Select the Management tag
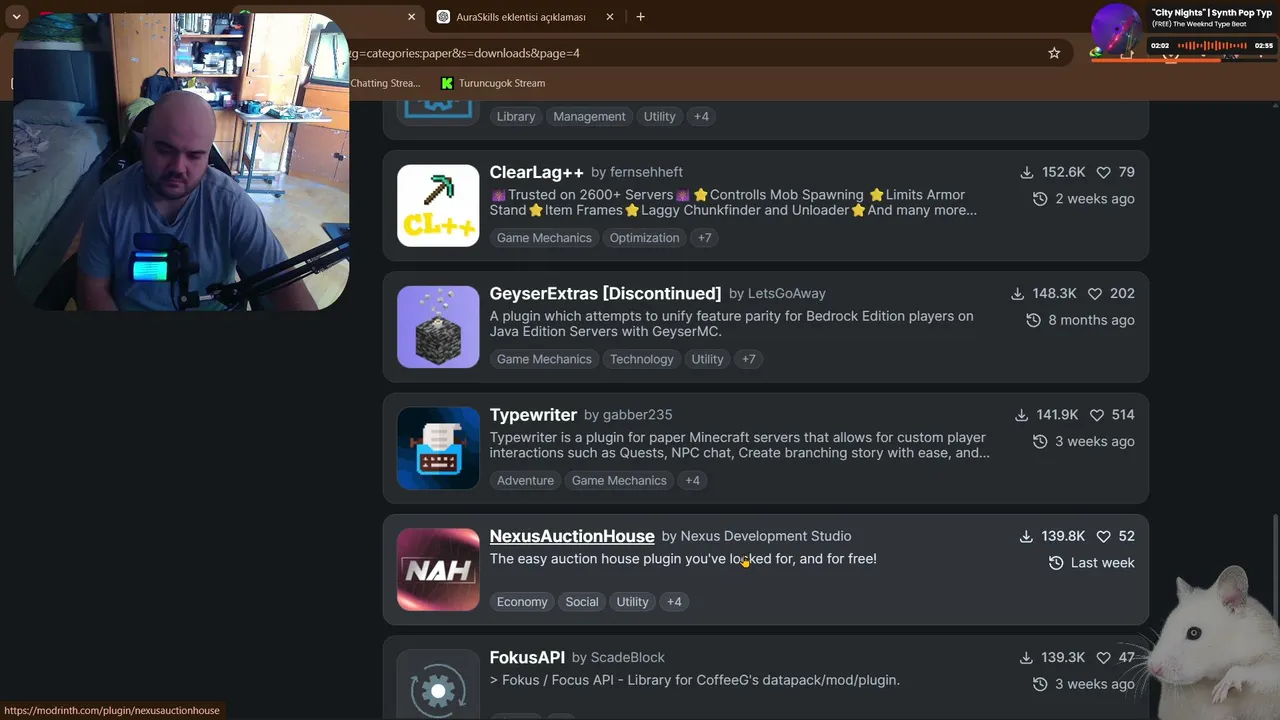1280x720 pixels. [589, 116]
